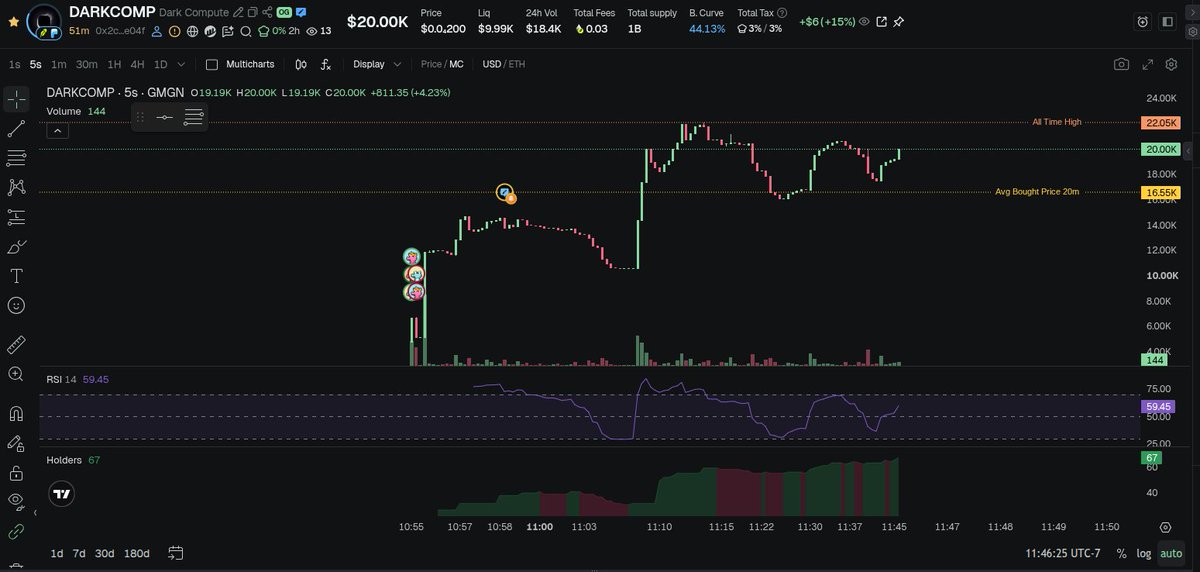Open the token website globe icon
This screenshot has height=572, width=1200.
click(x=193, y=31)
